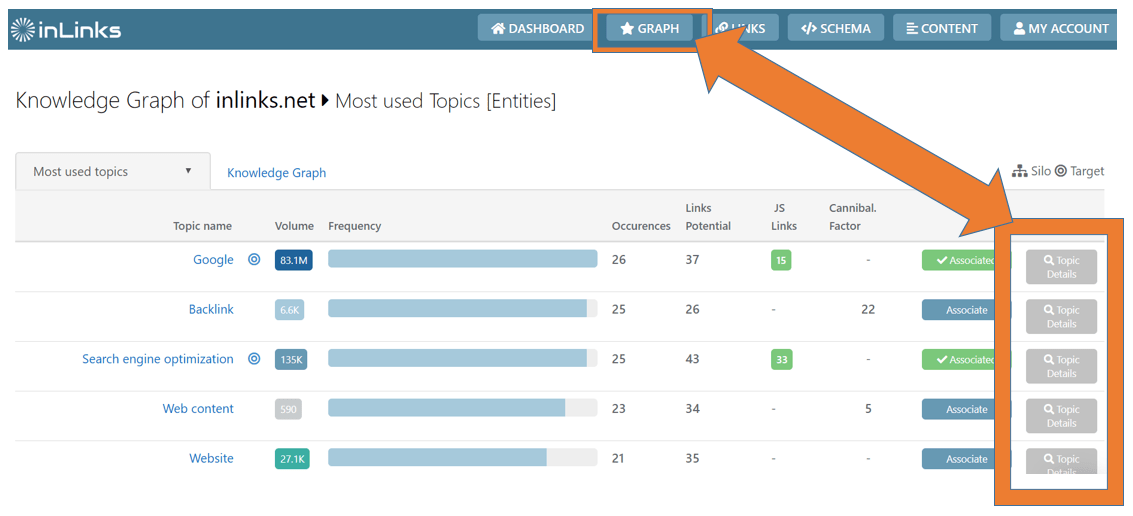Click the Cannibal. Factor column header
The image size is (1133, 516).
tap(853, 218)
